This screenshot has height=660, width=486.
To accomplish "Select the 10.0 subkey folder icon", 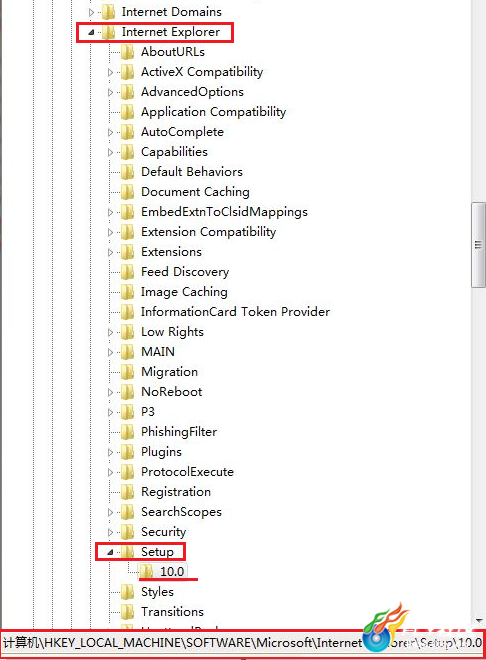I will [x=146, y=572].
